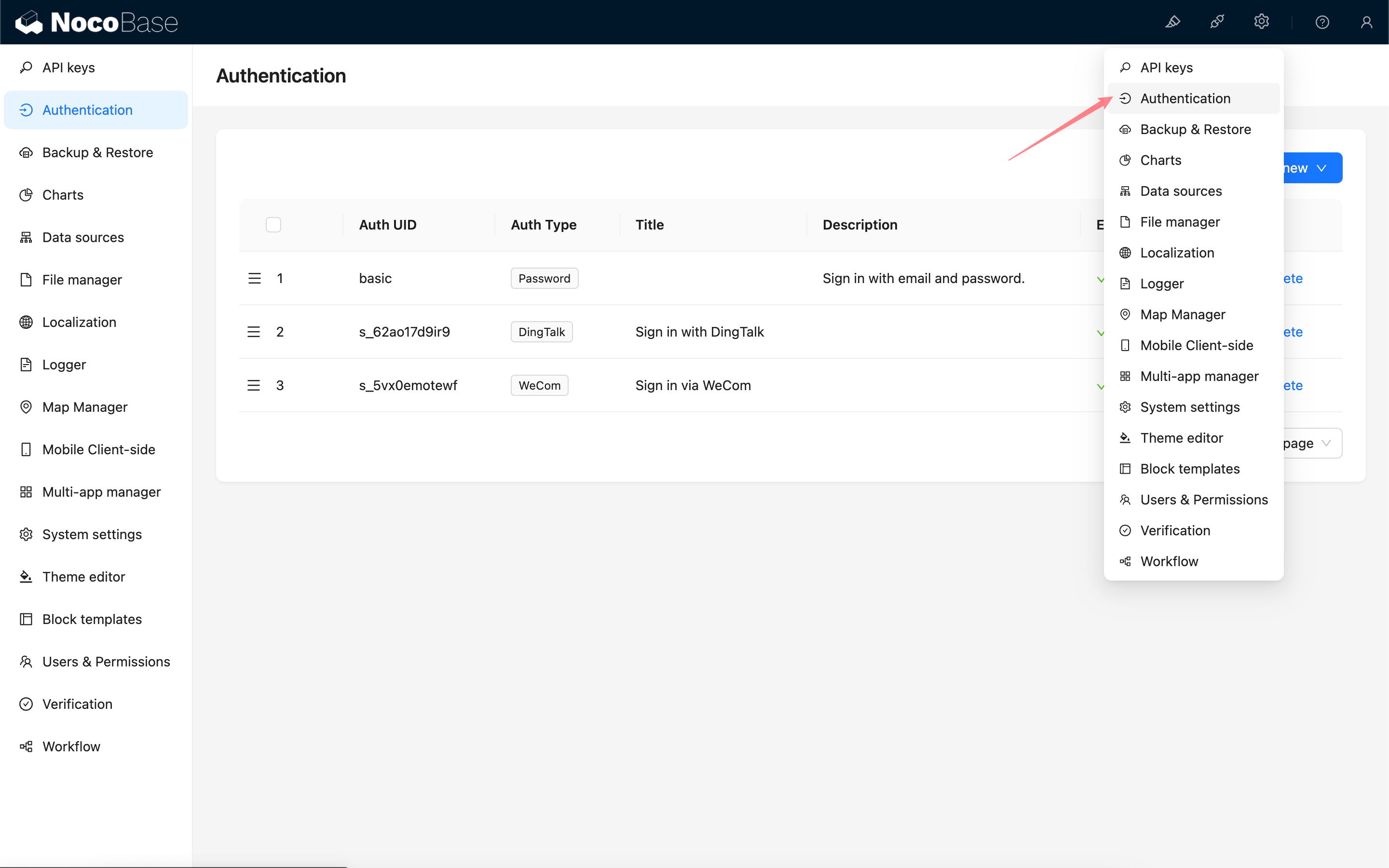This screenshot has width=1389, height=868.
Task: Click the Auth UID column header
Action: pos(387,224)
